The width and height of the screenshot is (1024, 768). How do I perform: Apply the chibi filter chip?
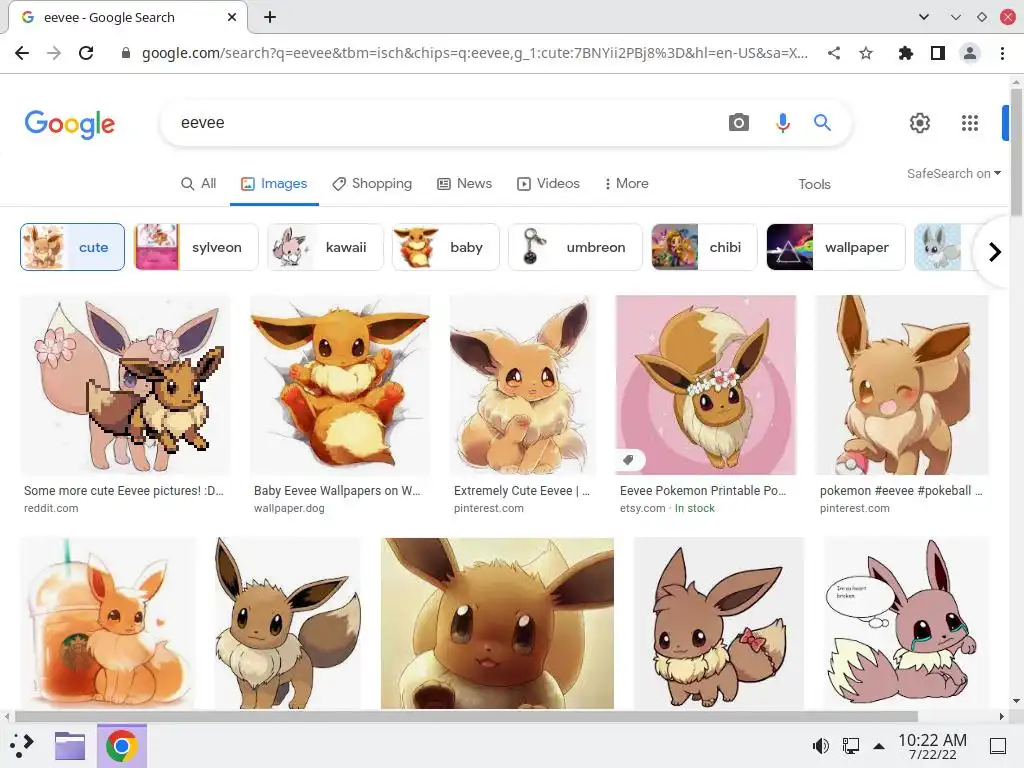(705, 247)
